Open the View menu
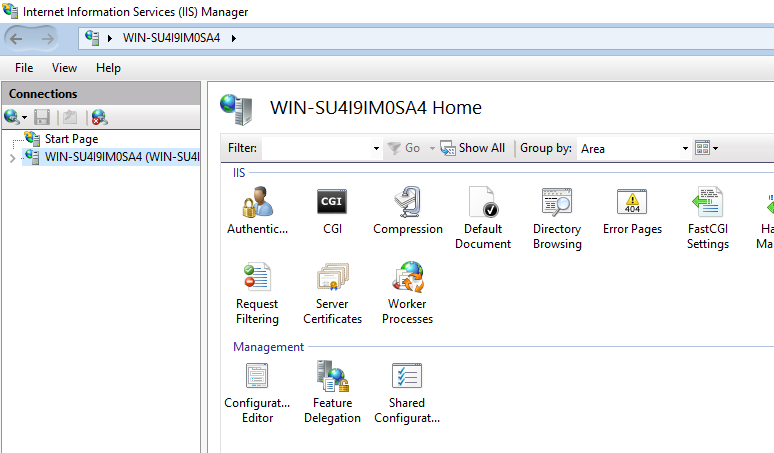This screenshot has width=774, height=453. (65, 68)
